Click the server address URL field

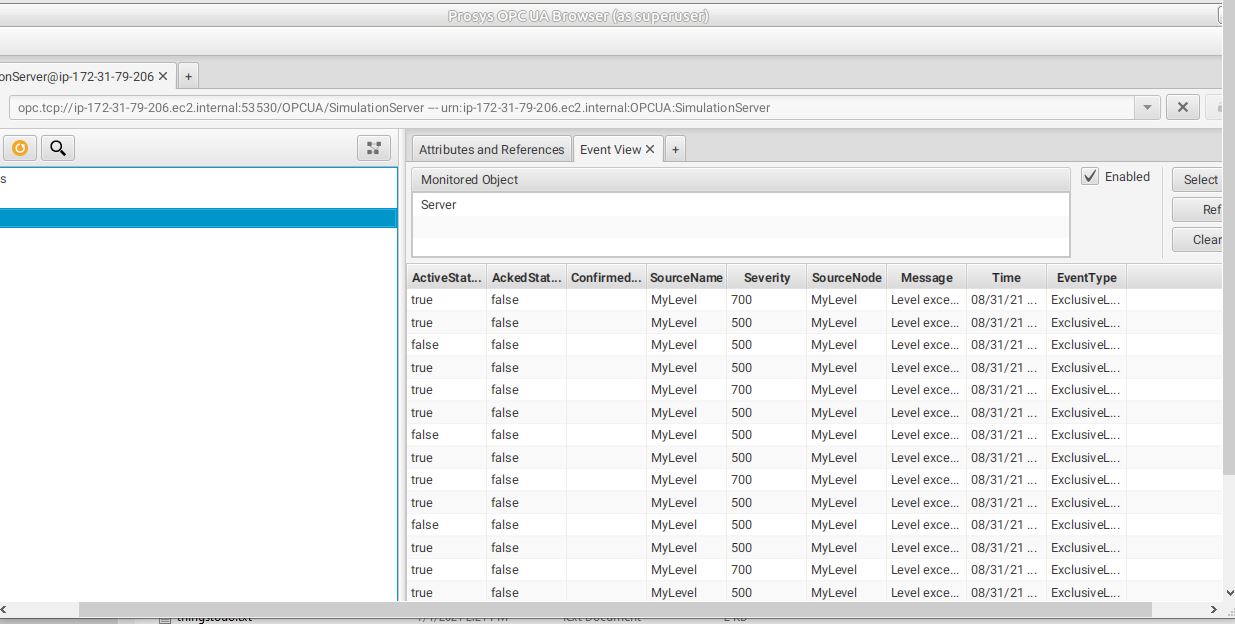coord(571,108)
